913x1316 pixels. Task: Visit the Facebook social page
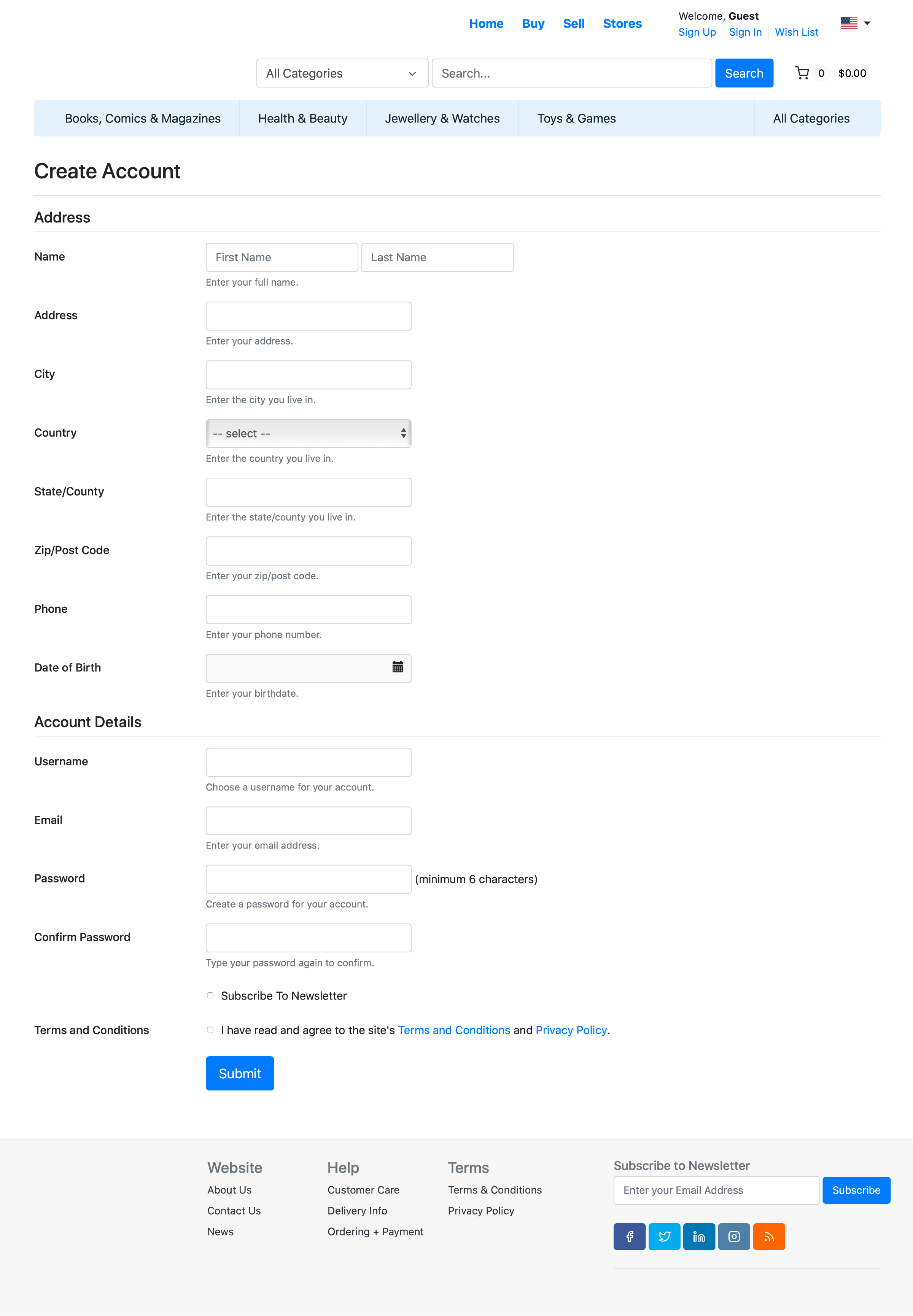pos(629,1237)
